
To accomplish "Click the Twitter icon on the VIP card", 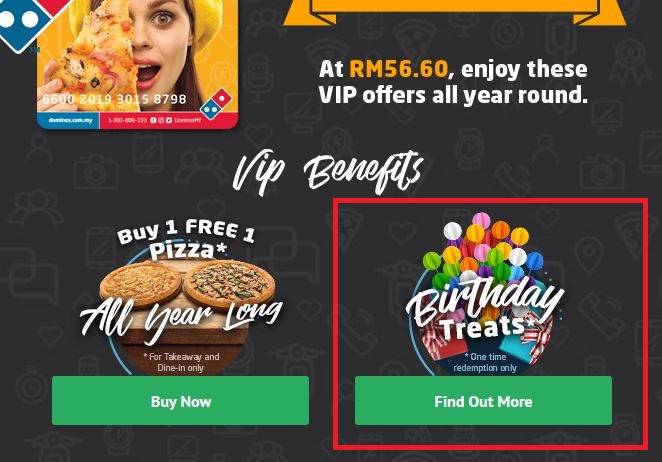I will 168,120.
